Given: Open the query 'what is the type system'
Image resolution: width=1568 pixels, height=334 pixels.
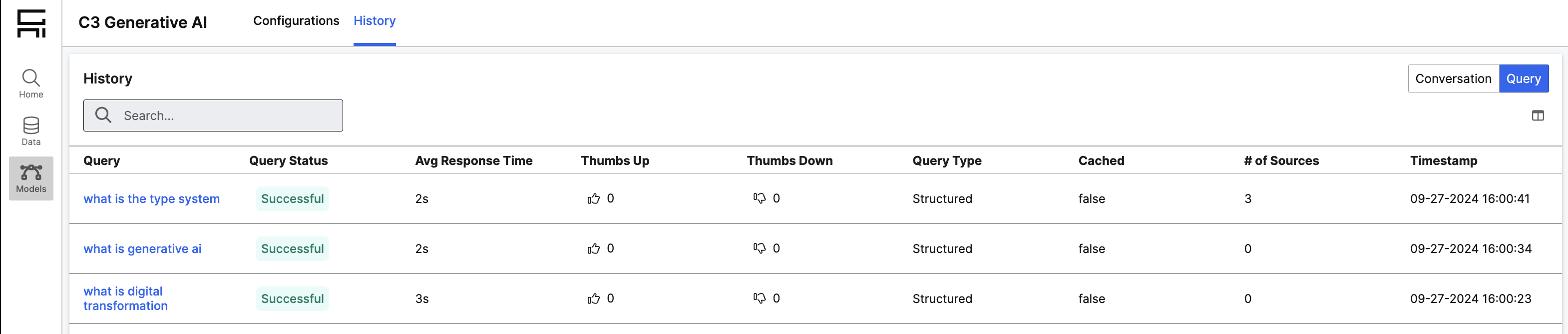Looking at the screenshot, I should click(x=152, y=198).
